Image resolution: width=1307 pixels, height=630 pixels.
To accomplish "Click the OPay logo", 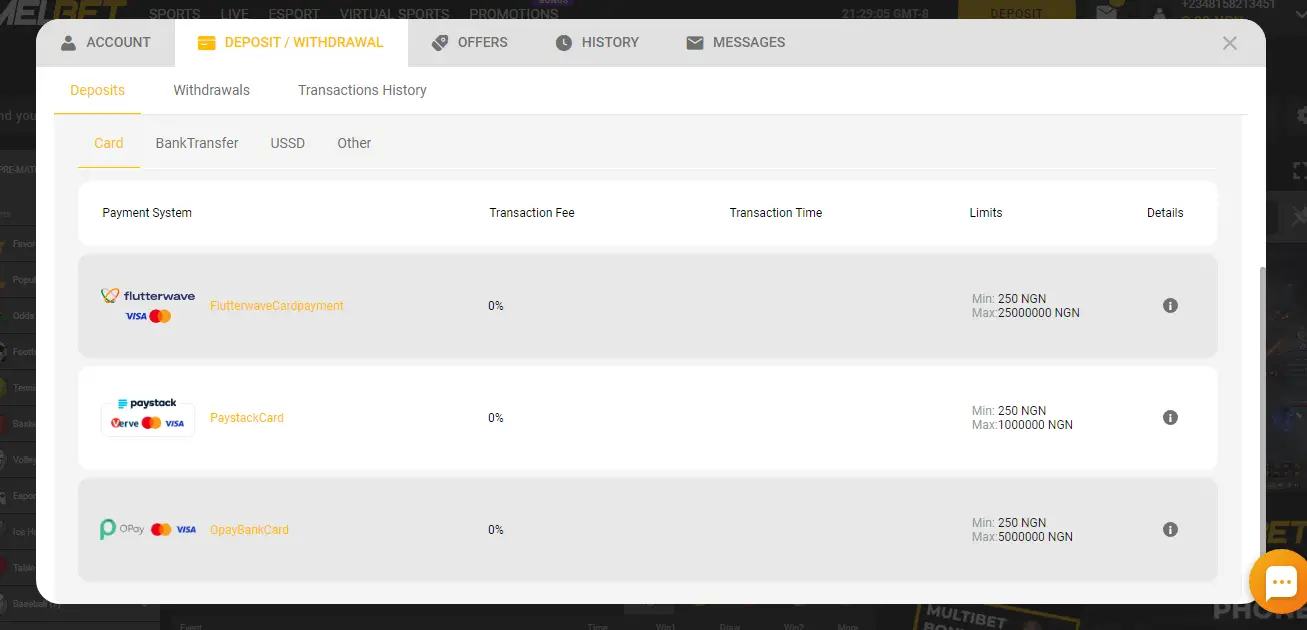I will pyautogui.click(x=148, y=529).
